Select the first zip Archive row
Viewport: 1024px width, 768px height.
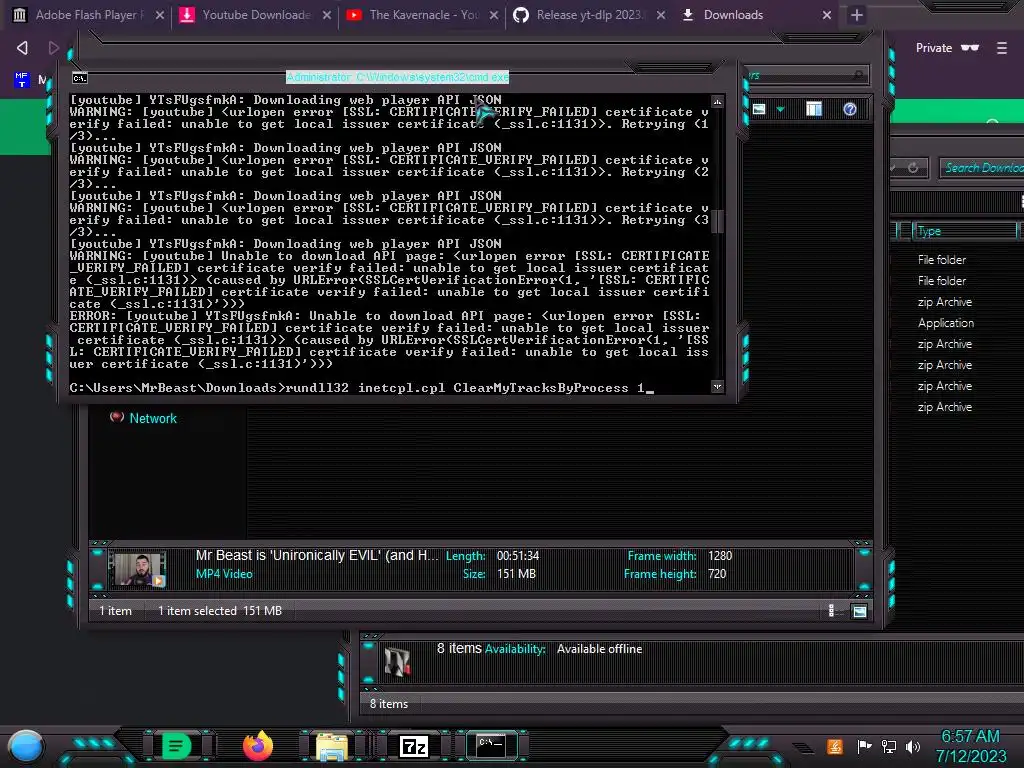pos(944,302)
